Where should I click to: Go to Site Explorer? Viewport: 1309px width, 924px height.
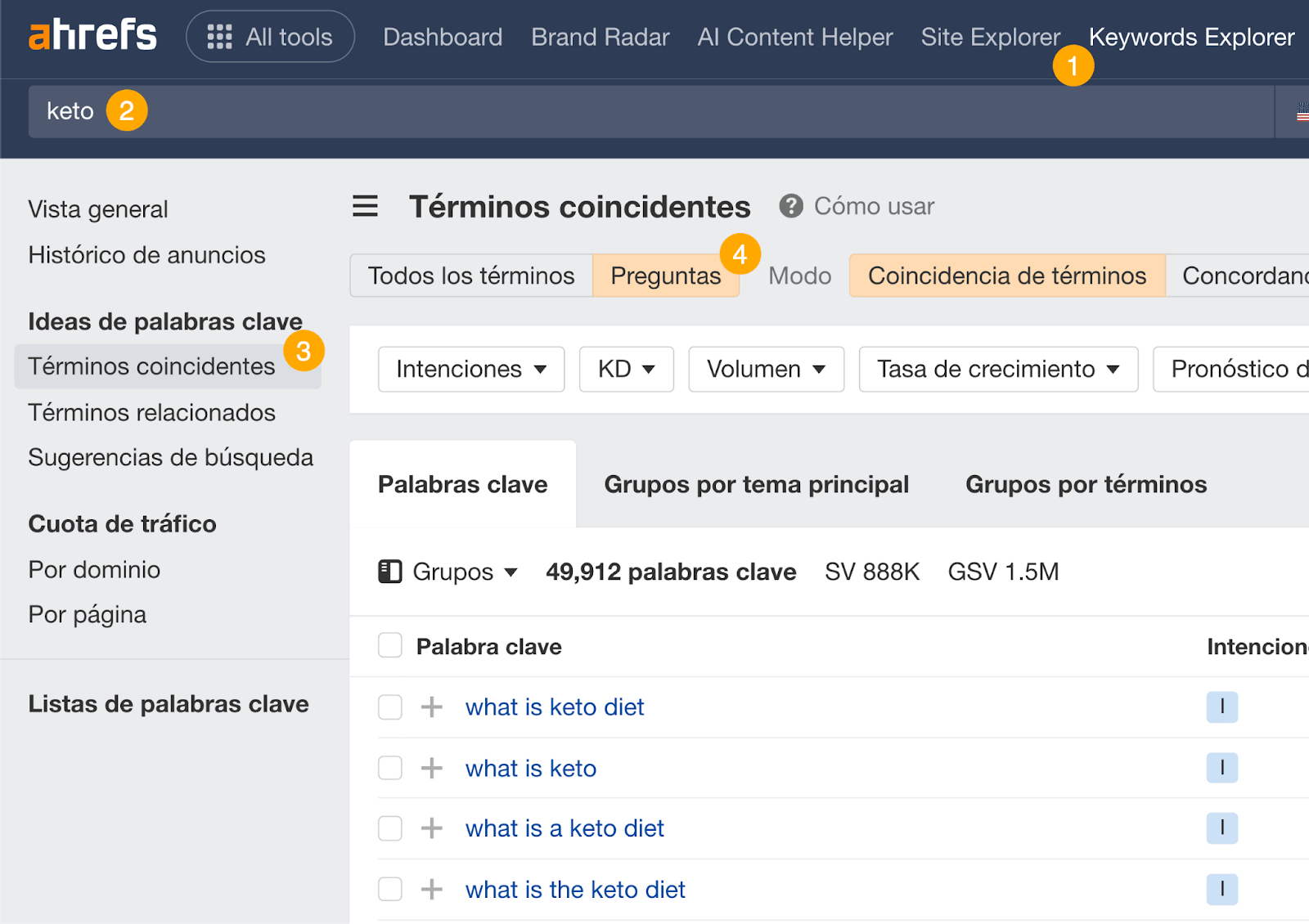[990, 37]
